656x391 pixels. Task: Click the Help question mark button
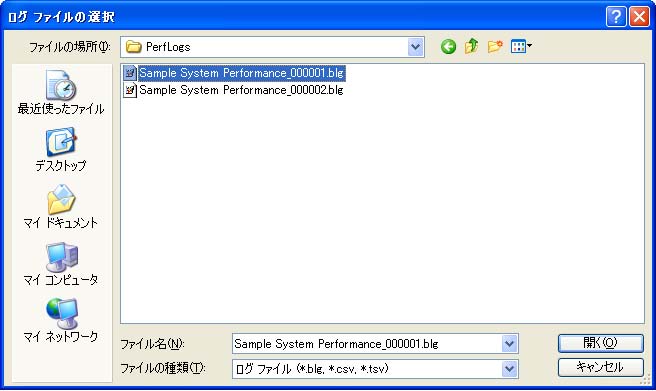point(616,17)
